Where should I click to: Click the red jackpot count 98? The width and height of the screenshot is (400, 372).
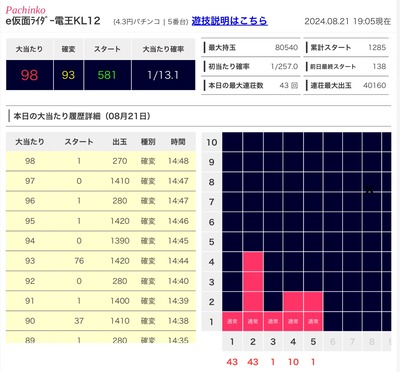(x=29, y=75)
